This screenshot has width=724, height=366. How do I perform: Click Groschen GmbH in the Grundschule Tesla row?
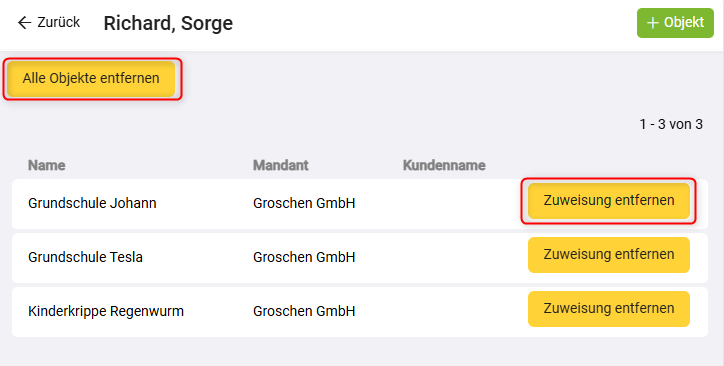coord(304,257)
